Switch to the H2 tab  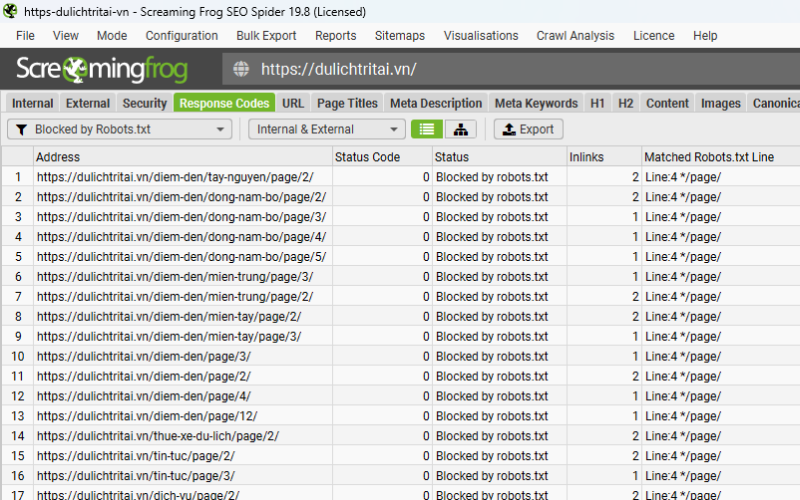[x=626, y=103]
